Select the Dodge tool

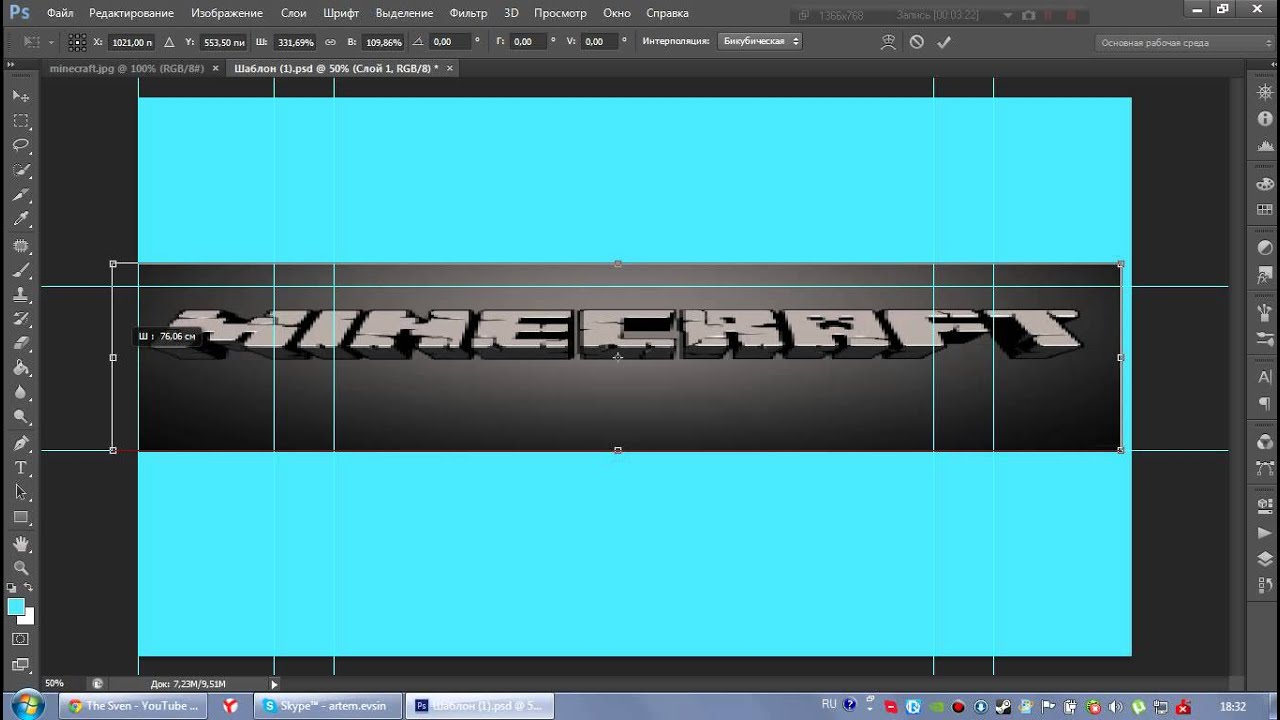(x=20, y=418)
